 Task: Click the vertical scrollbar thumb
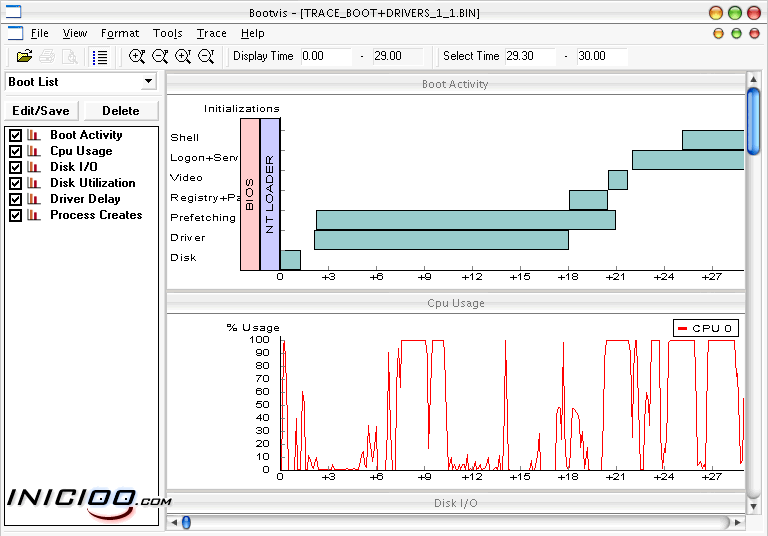coord(753,121)
